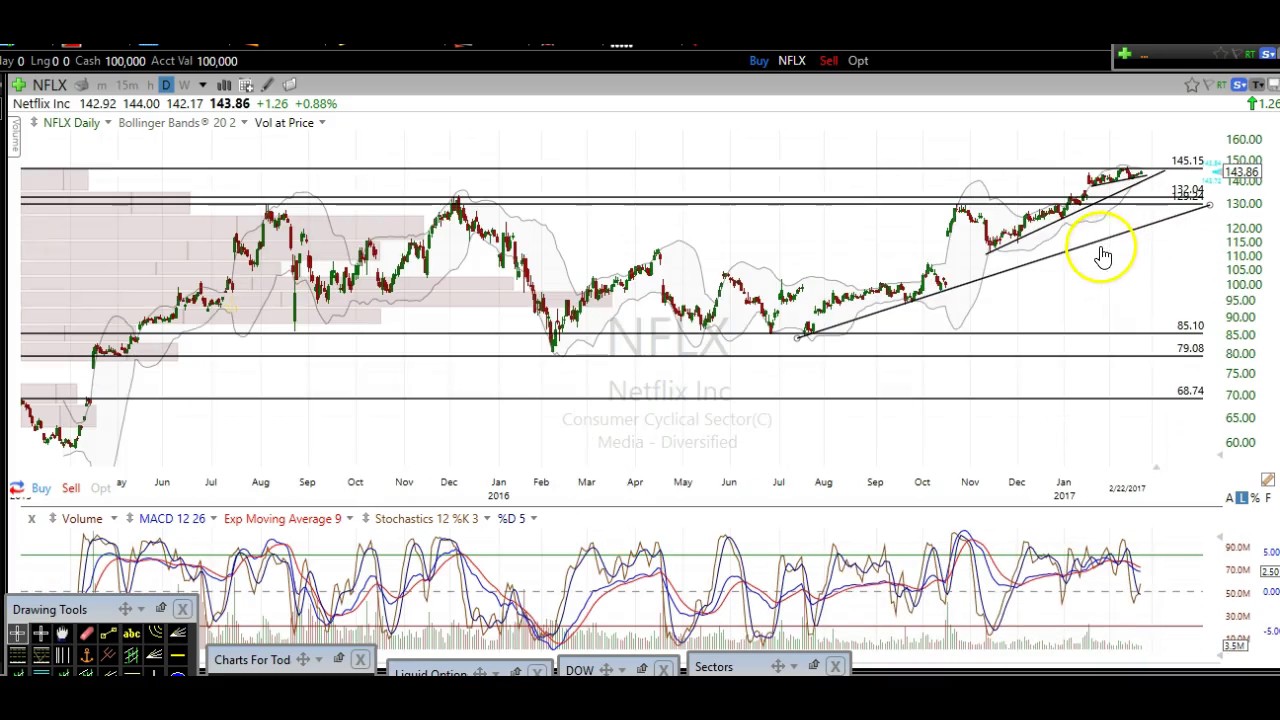The image size is (1280, 720).
Task: Switch to the DOW tab
Action: tap(579, 670)
